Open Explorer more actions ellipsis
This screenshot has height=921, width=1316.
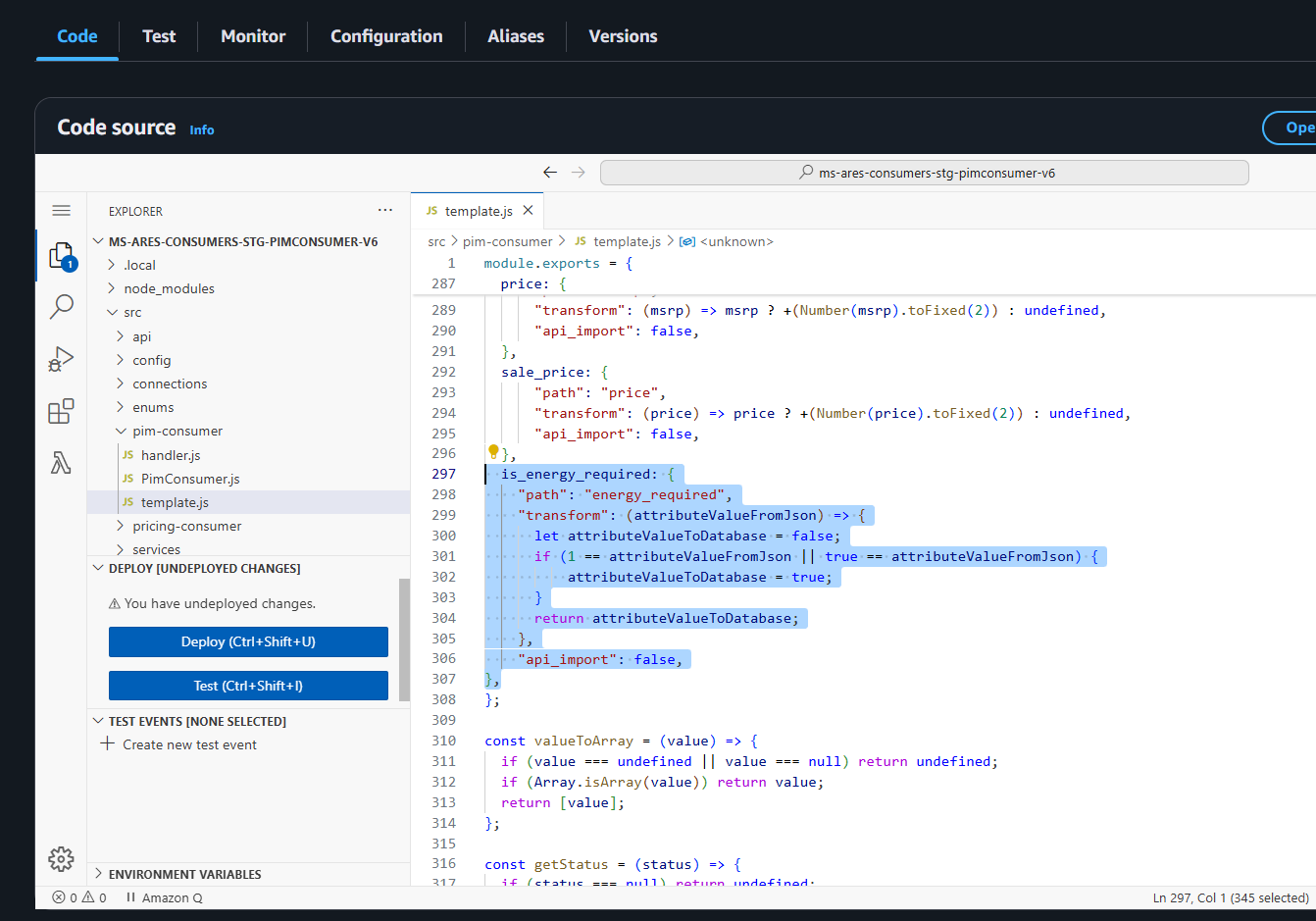(385, 210)
